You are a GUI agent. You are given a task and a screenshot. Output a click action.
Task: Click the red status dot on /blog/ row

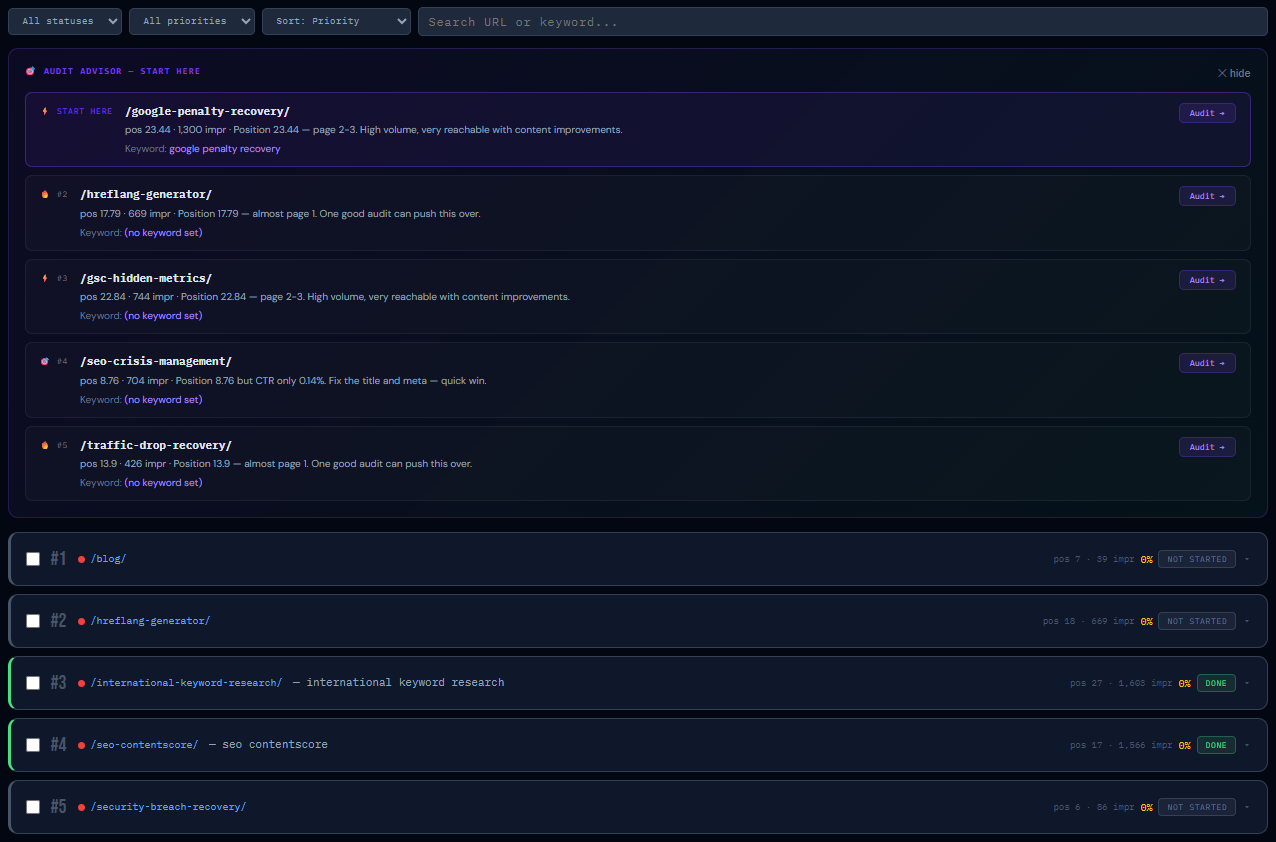coord(82,559)
